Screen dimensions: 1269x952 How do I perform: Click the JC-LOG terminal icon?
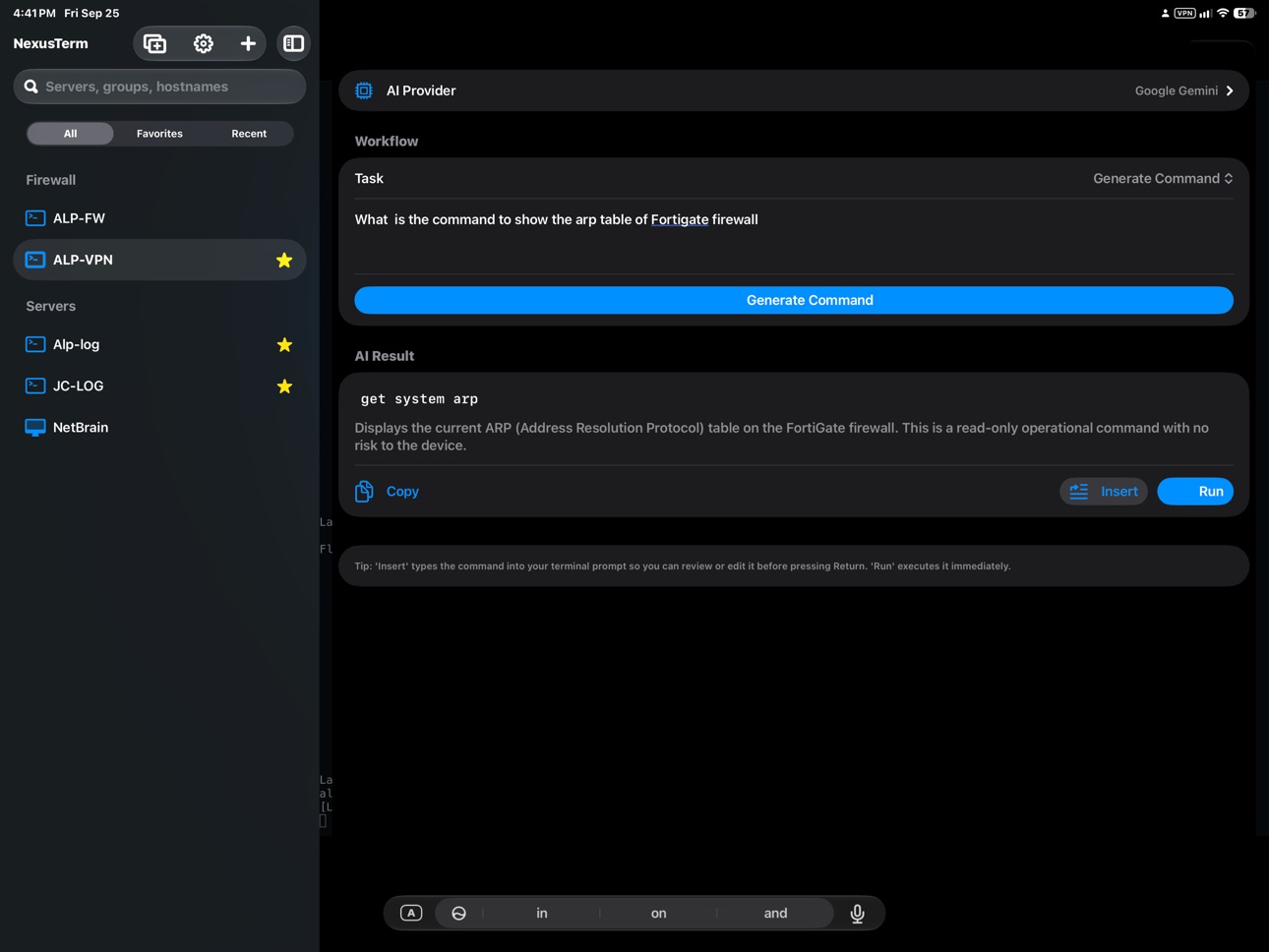35,386
